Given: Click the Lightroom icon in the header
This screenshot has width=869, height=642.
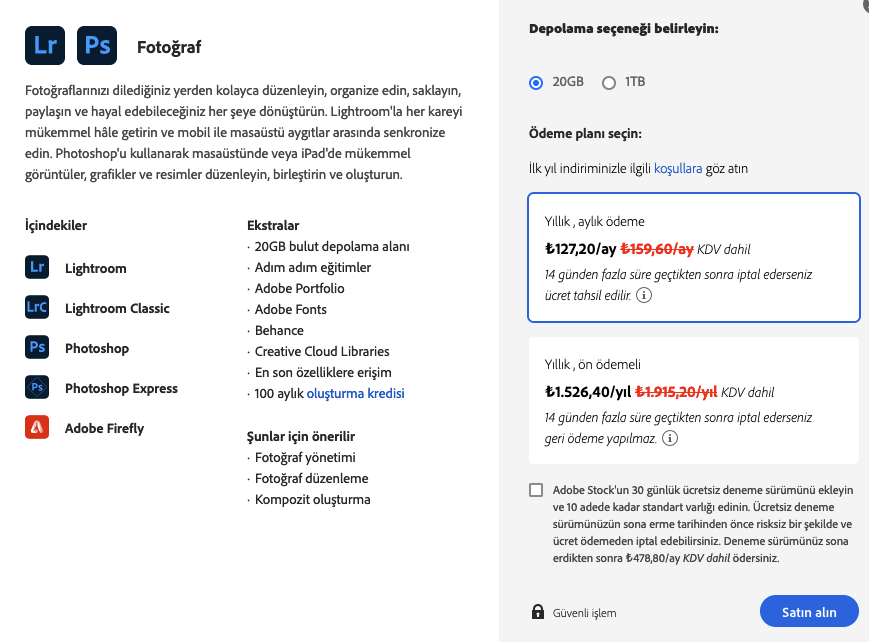Looking at the screenshot, I should pos(45,46).
